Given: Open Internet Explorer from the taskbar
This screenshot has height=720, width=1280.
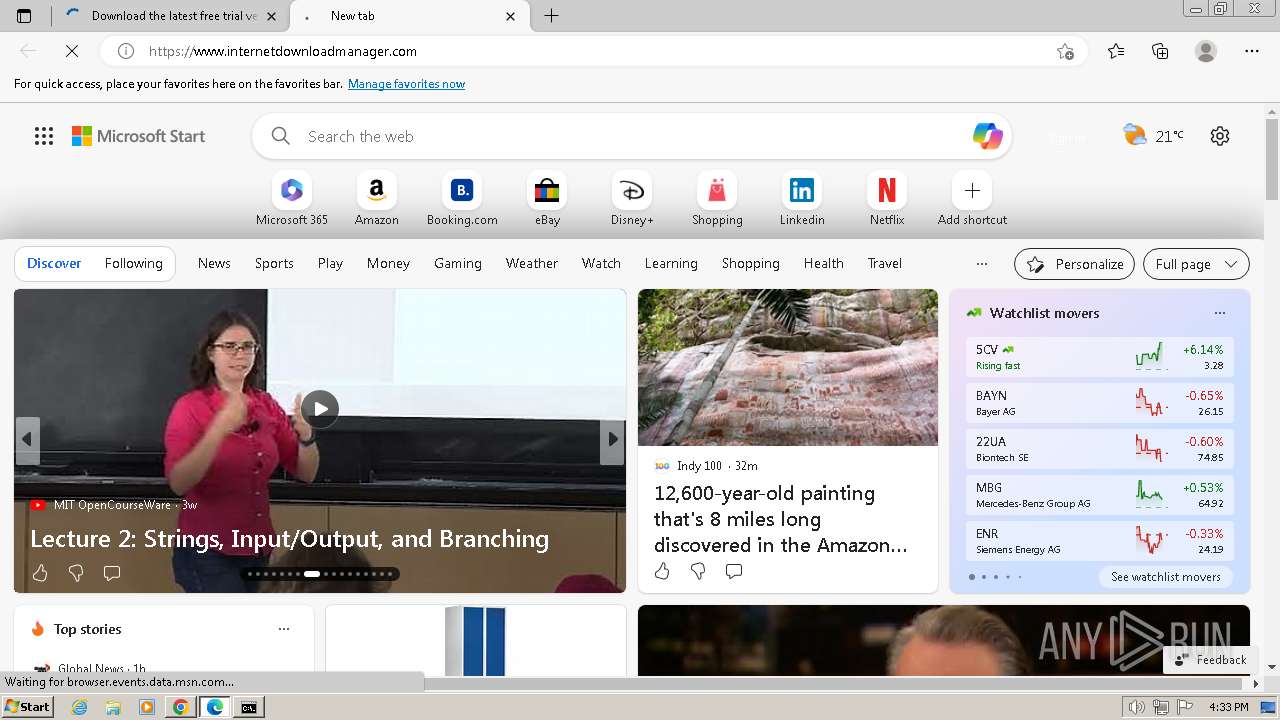Looking at the screenshot, I should pyautogui.click(x=79, y=707).
